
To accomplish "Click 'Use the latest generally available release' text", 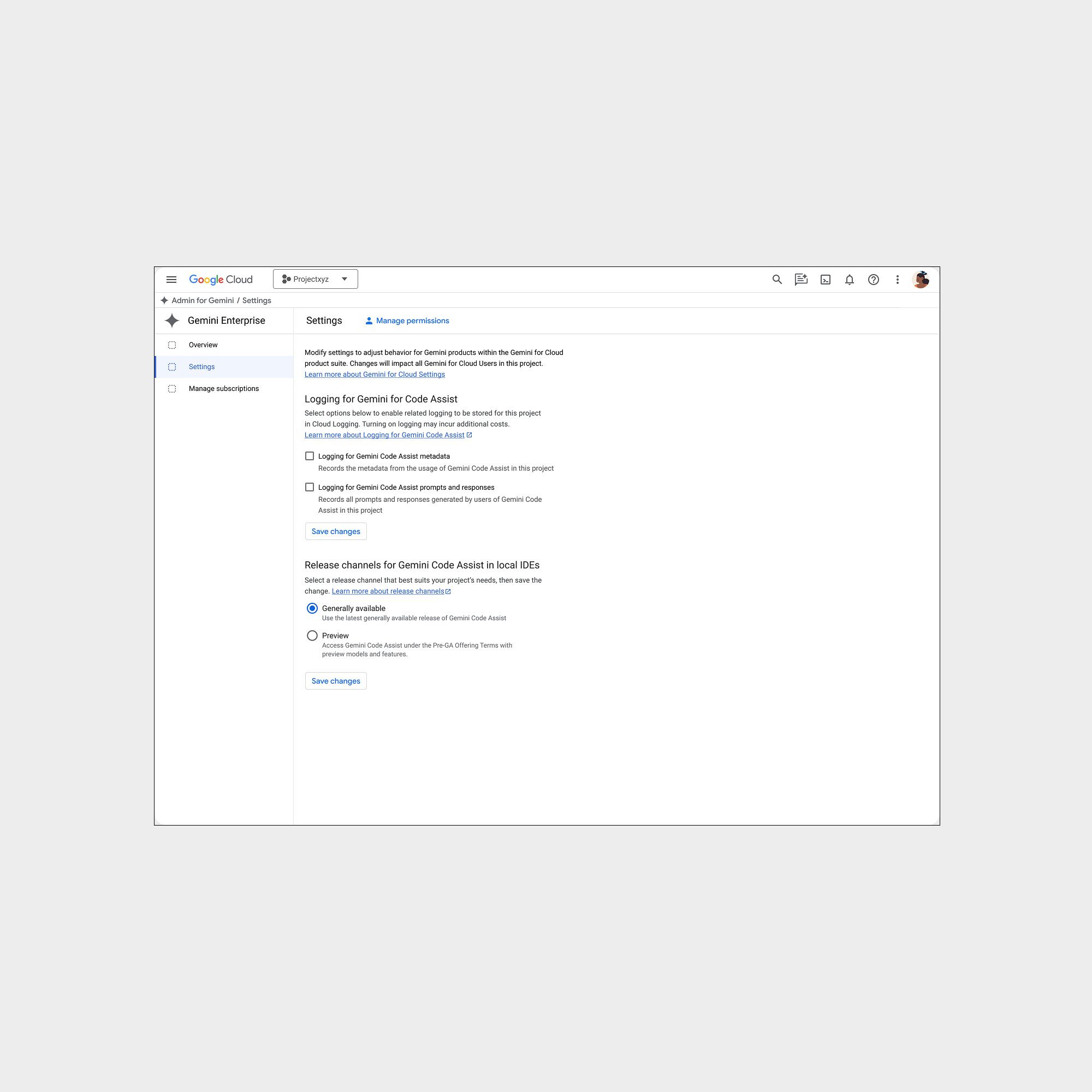I will click(x=414, y=619).
